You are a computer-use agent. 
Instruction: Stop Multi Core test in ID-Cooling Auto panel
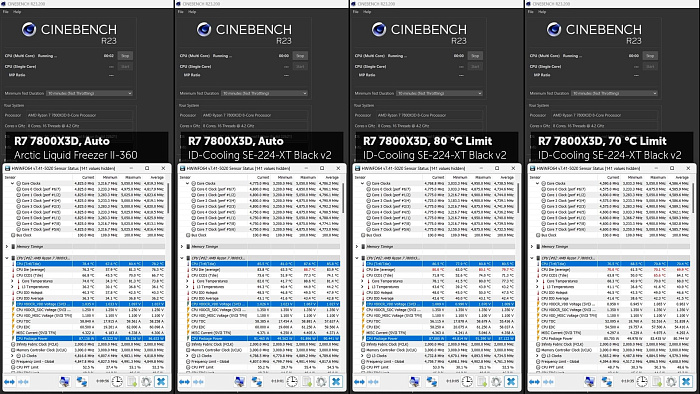[x=300, y=56]
